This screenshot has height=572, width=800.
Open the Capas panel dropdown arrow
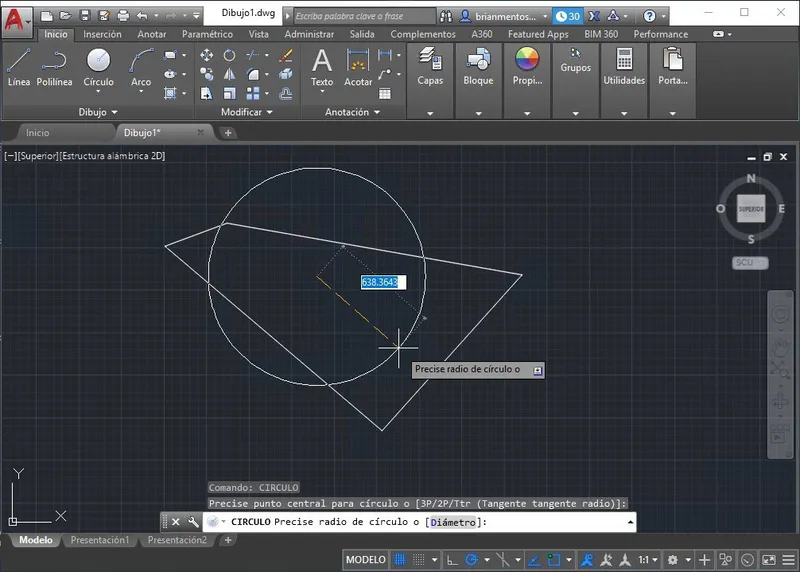tap(430, 113)
